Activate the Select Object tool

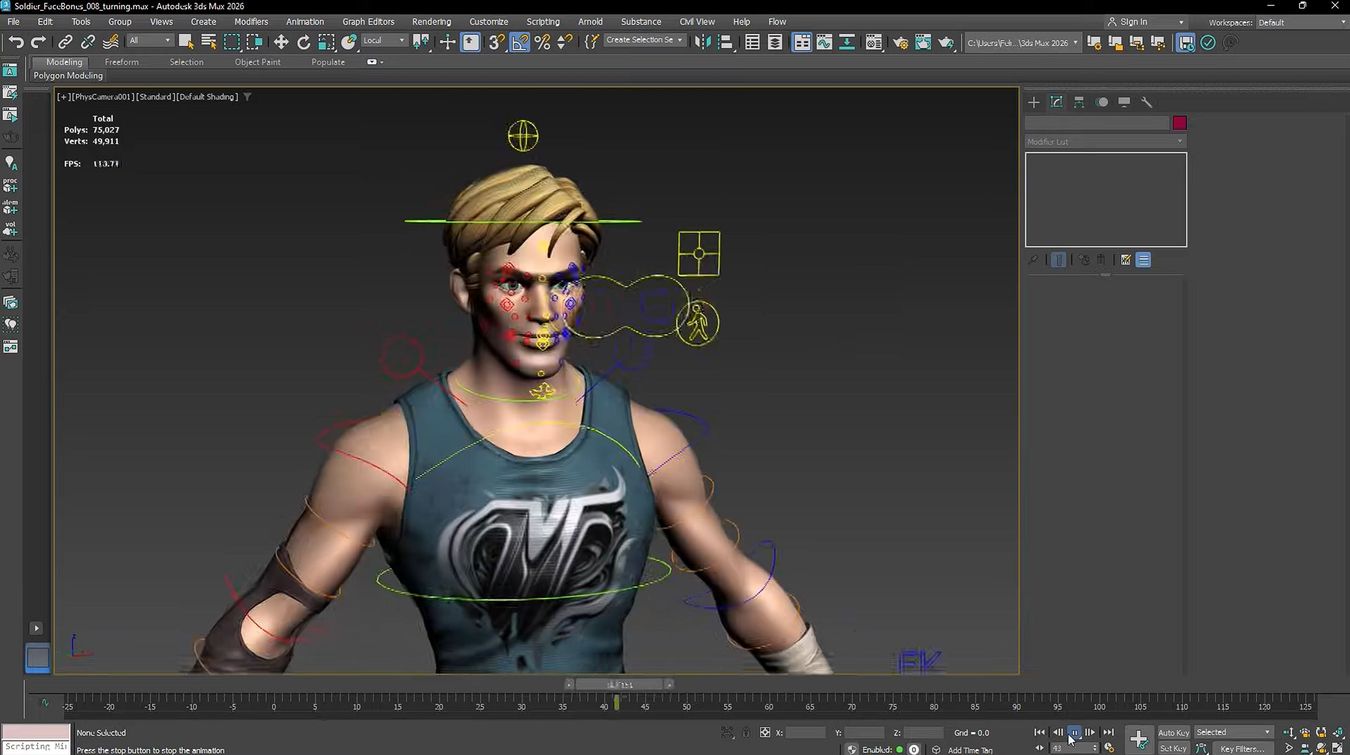[x=186, y=42]
